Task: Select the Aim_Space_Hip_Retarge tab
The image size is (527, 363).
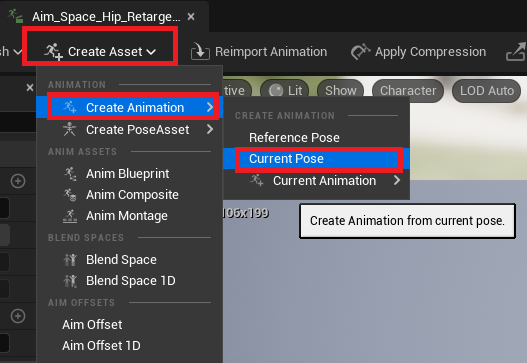Action: 106,16
